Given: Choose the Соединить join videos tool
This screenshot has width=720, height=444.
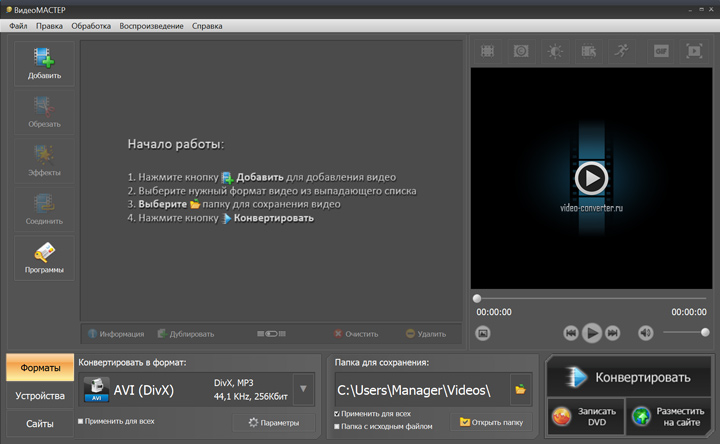Looking at the screenshot, I should pyautogui.click(x=44, y=210).
